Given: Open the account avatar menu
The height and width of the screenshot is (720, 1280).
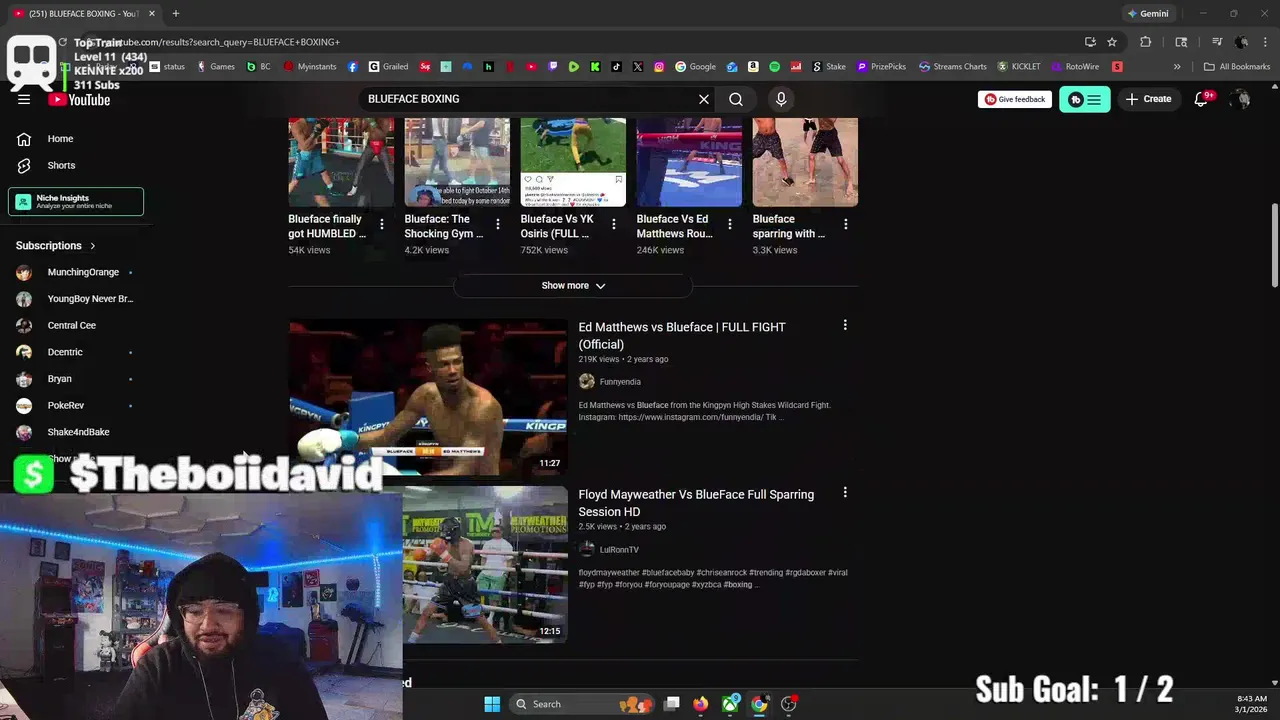Looking at the screenshot, I should [1241, 99].
